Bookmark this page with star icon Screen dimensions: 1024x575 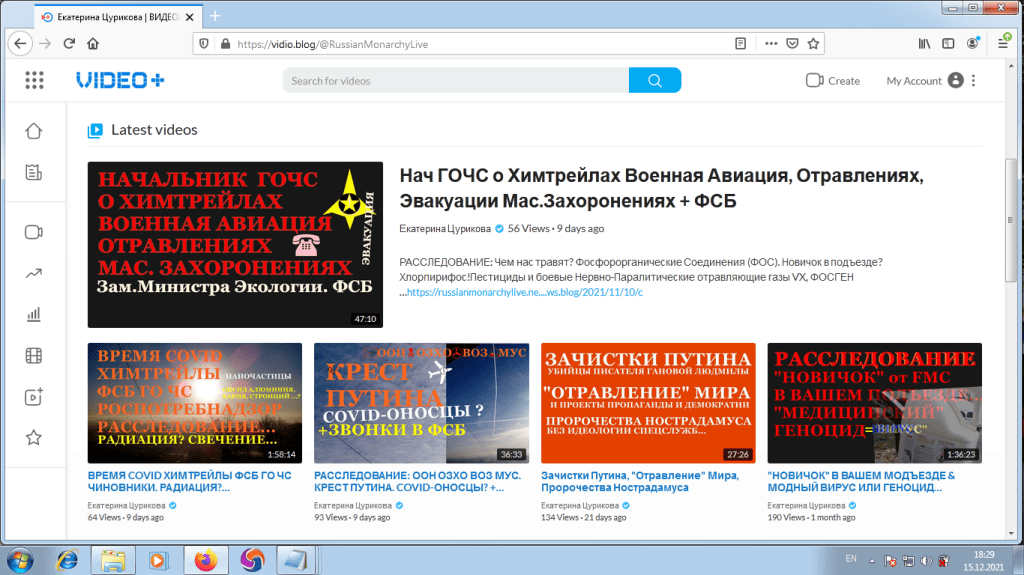(x=814, y=44)
